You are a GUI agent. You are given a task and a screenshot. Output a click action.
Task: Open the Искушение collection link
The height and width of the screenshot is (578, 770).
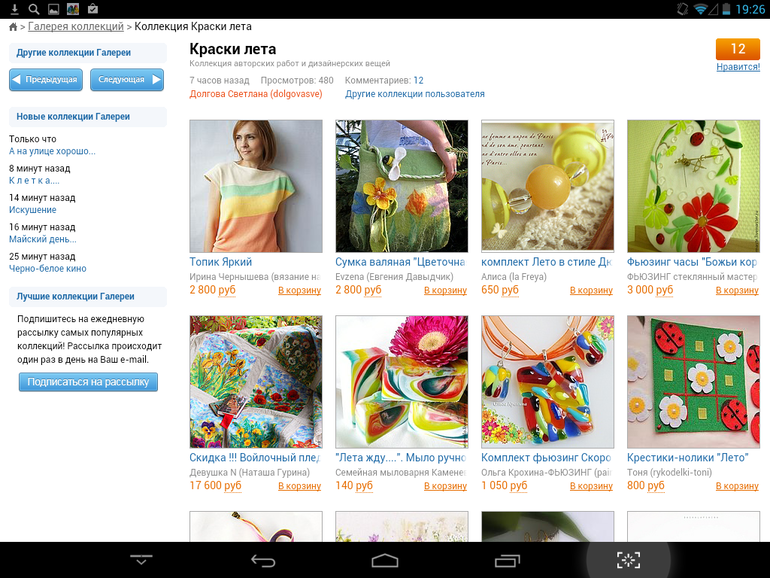pyautogui.click(x=33, y=210)
